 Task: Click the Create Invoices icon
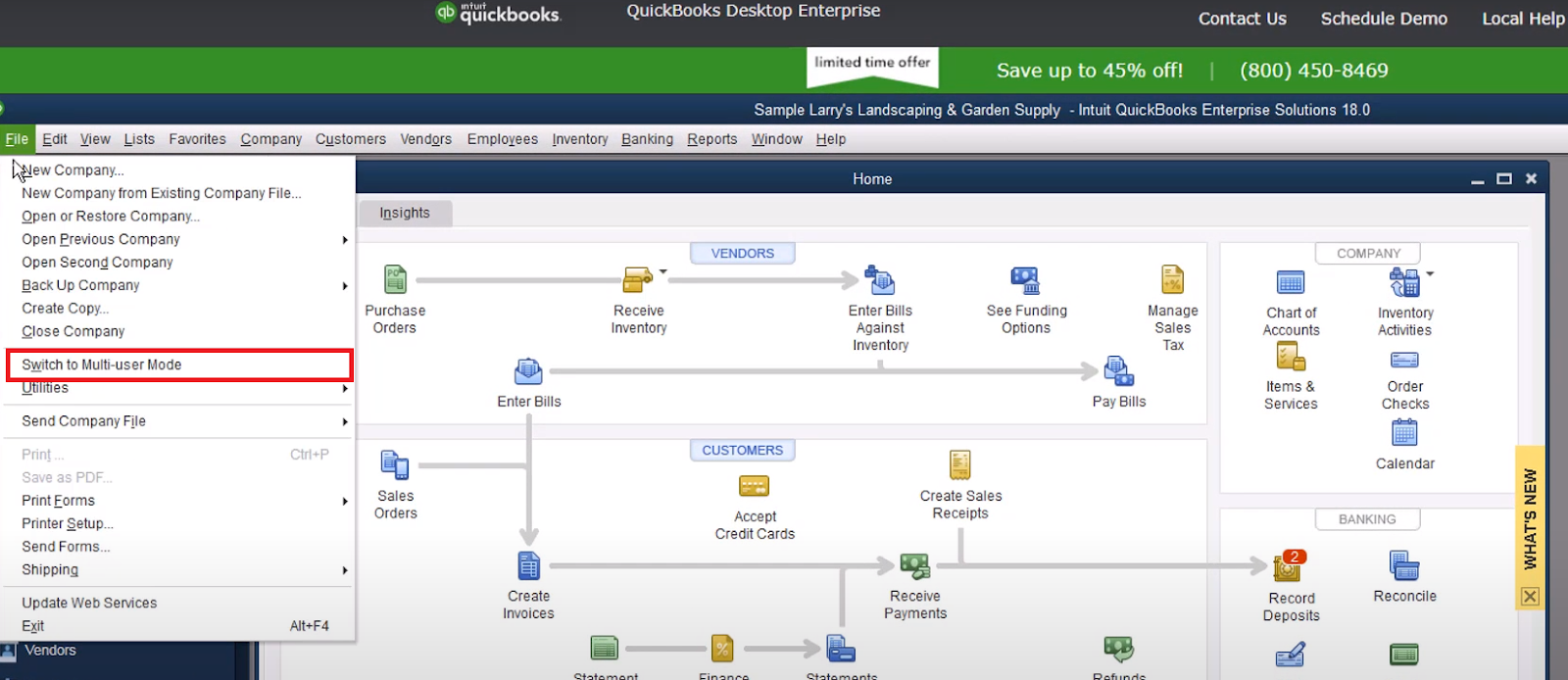(x=528, y=566)
